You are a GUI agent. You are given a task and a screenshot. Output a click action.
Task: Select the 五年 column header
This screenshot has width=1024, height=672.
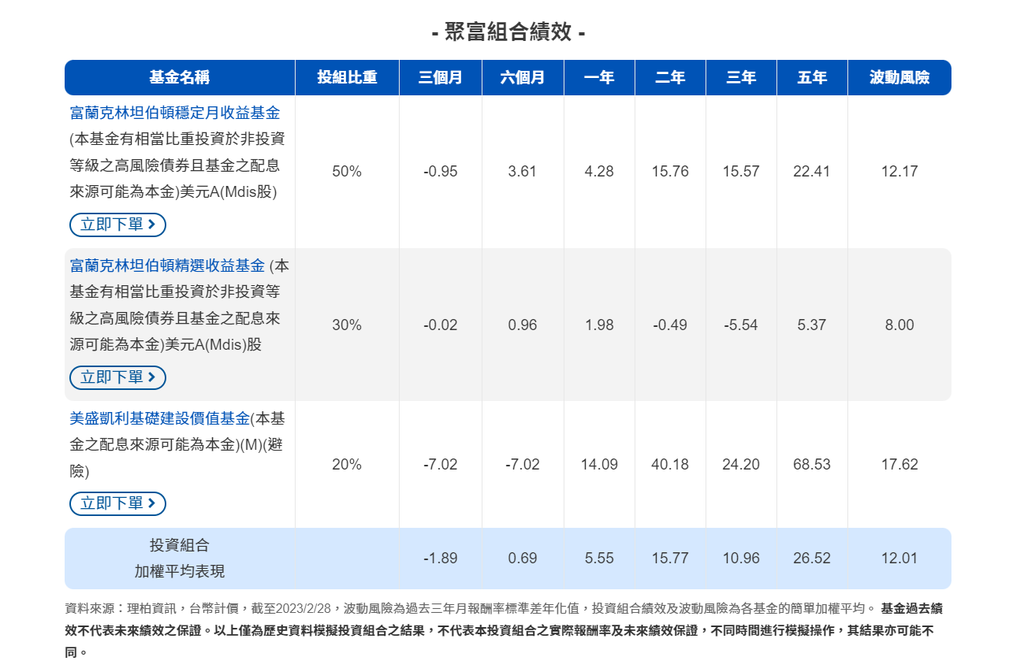click(812, 78)
